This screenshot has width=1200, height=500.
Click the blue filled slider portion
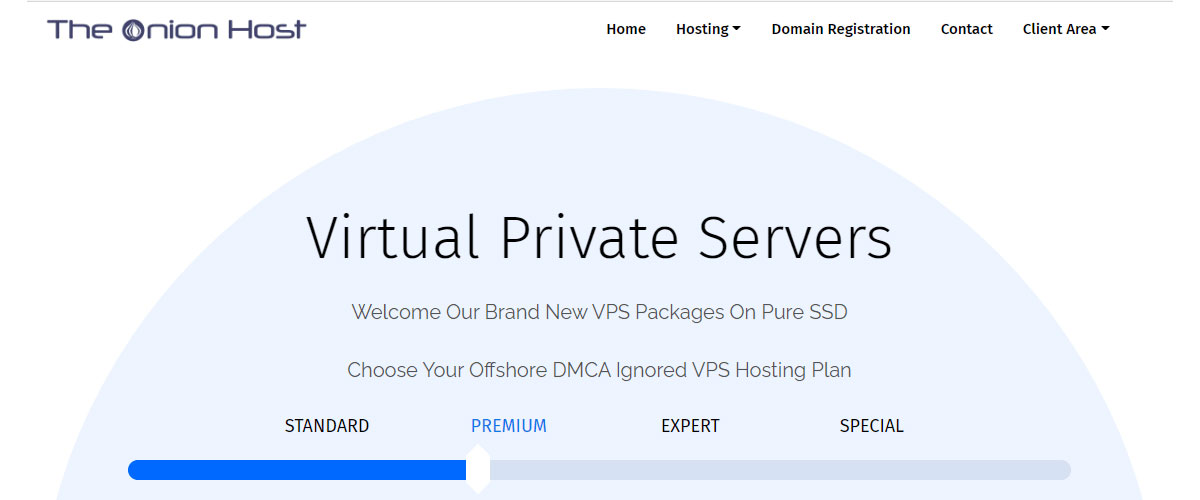point(298,470)
